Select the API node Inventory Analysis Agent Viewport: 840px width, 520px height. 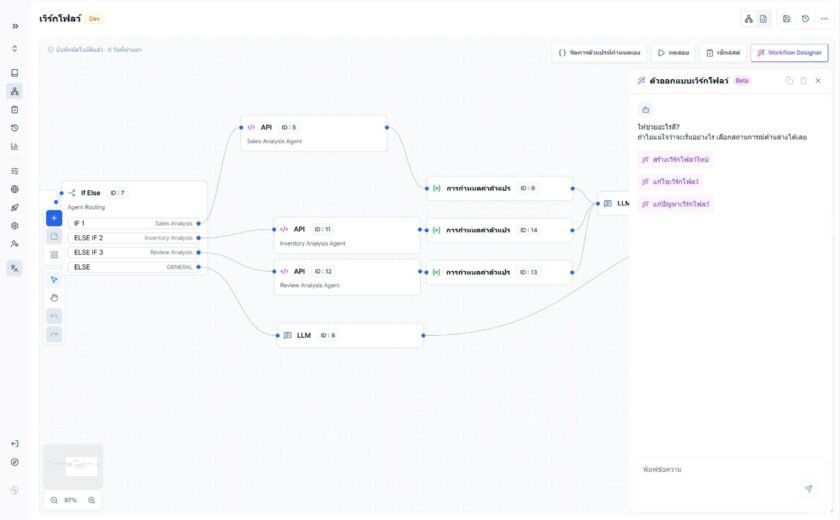pos(347,236)
